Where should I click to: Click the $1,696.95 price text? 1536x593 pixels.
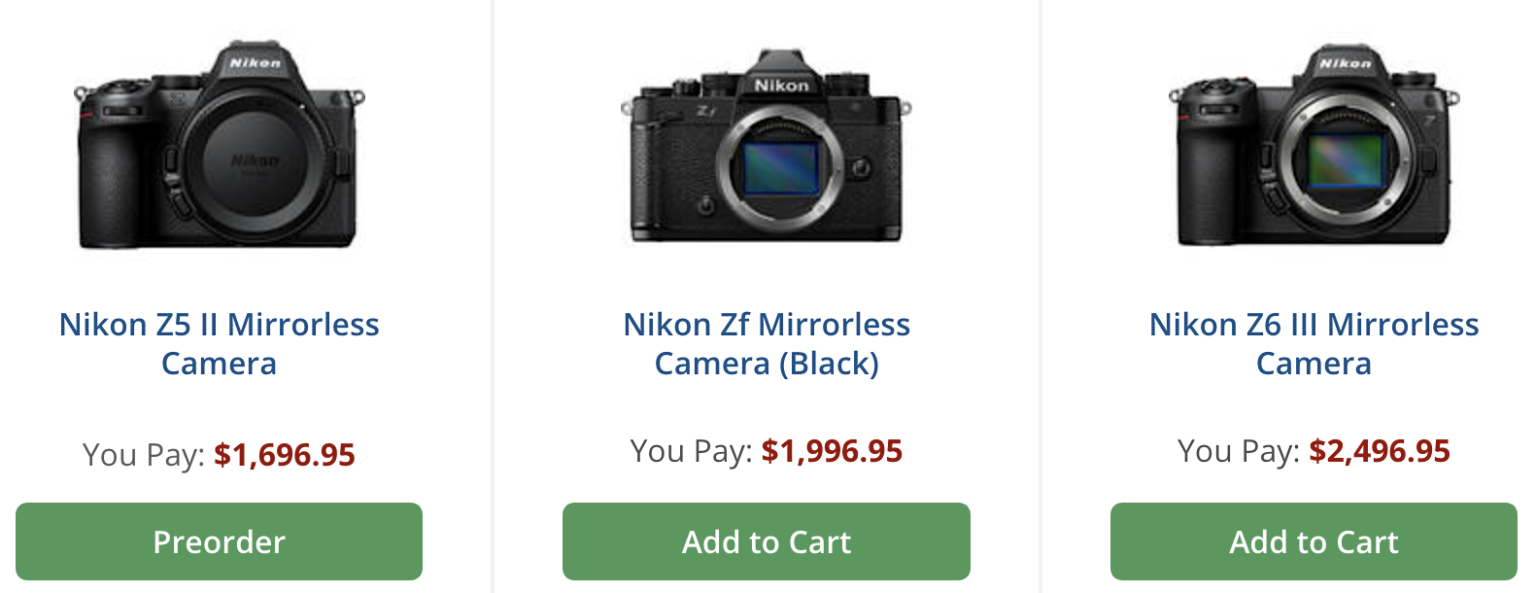coord(283,452)
